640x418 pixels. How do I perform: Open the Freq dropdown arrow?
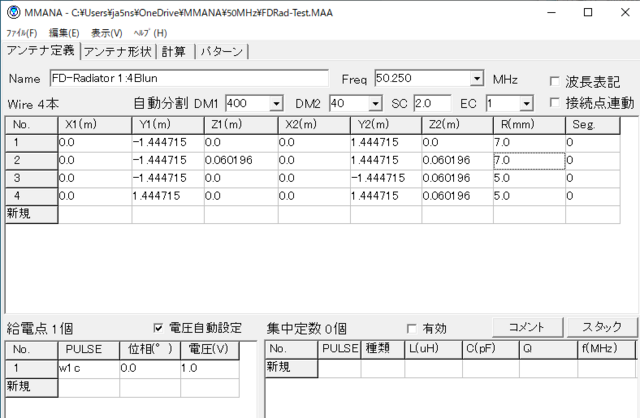476,78
